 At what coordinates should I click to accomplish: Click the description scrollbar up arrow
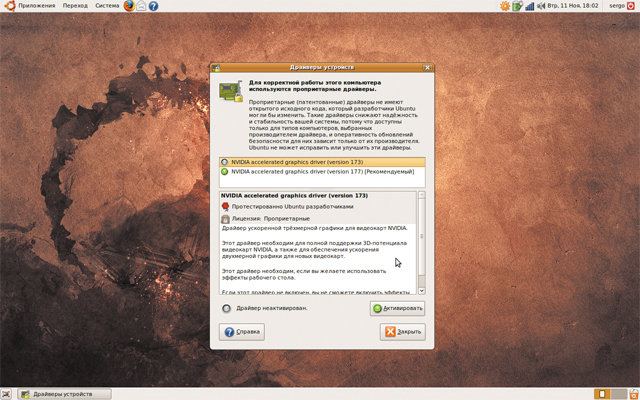422,195
